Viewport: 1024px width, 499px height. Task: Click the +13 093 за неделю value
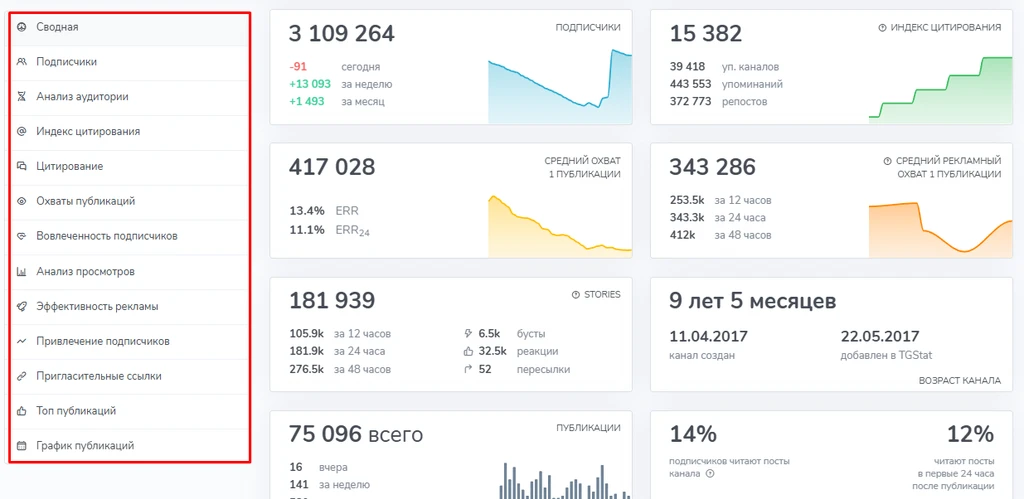pos(310,84)
